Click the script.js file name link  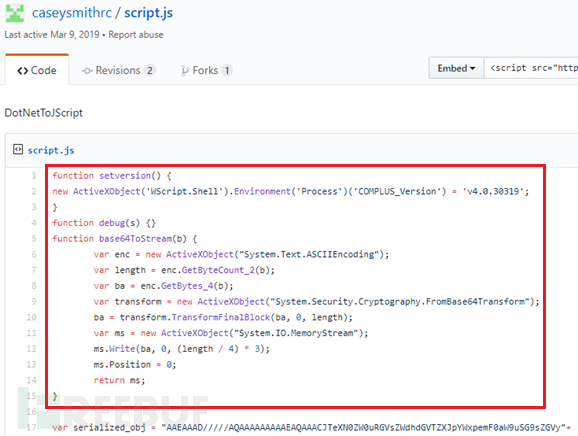(51, 150)
